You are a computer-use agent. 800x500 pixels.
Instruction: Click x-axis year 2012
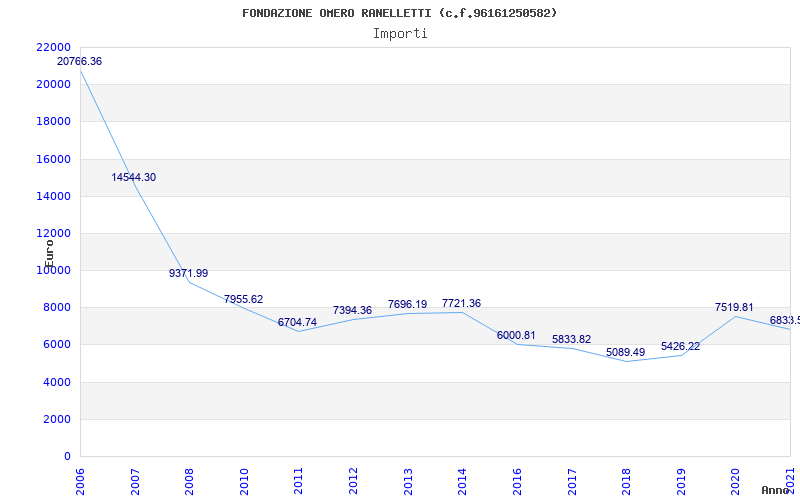pyautogui.click(x=353, y=482)
